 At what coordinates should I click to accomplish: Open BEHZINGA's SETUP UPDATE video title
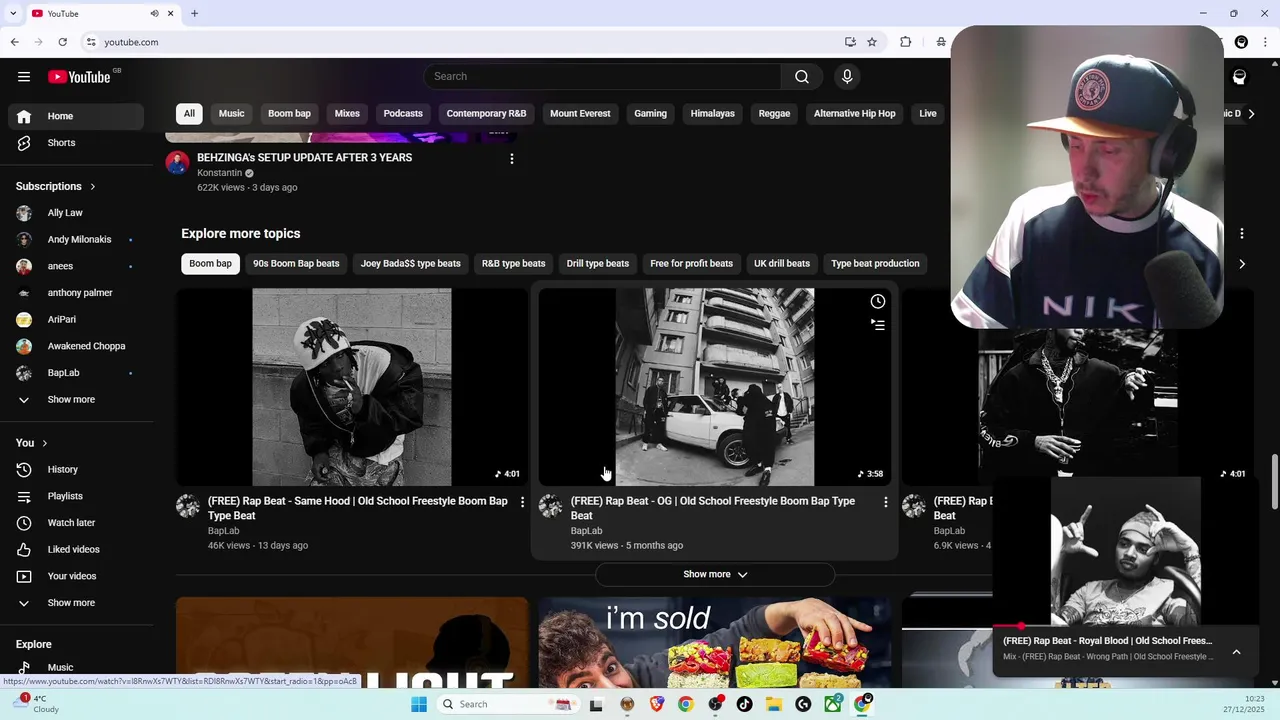(x=304, y=158)
